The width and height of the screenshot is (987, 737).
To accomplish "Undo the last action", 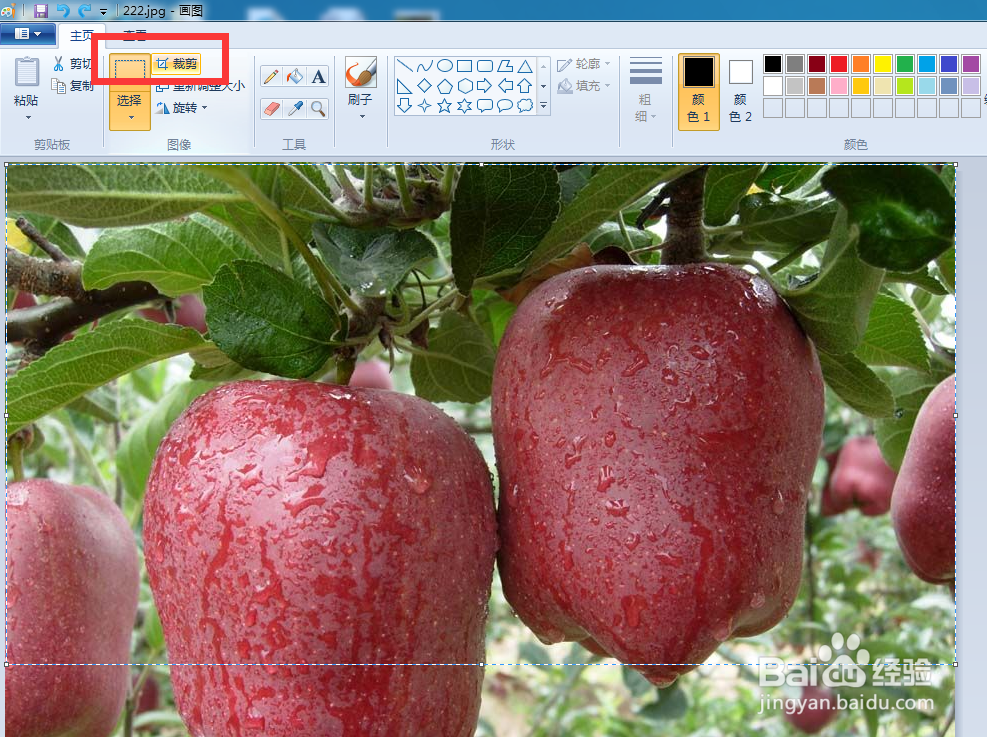I will 63,11.
